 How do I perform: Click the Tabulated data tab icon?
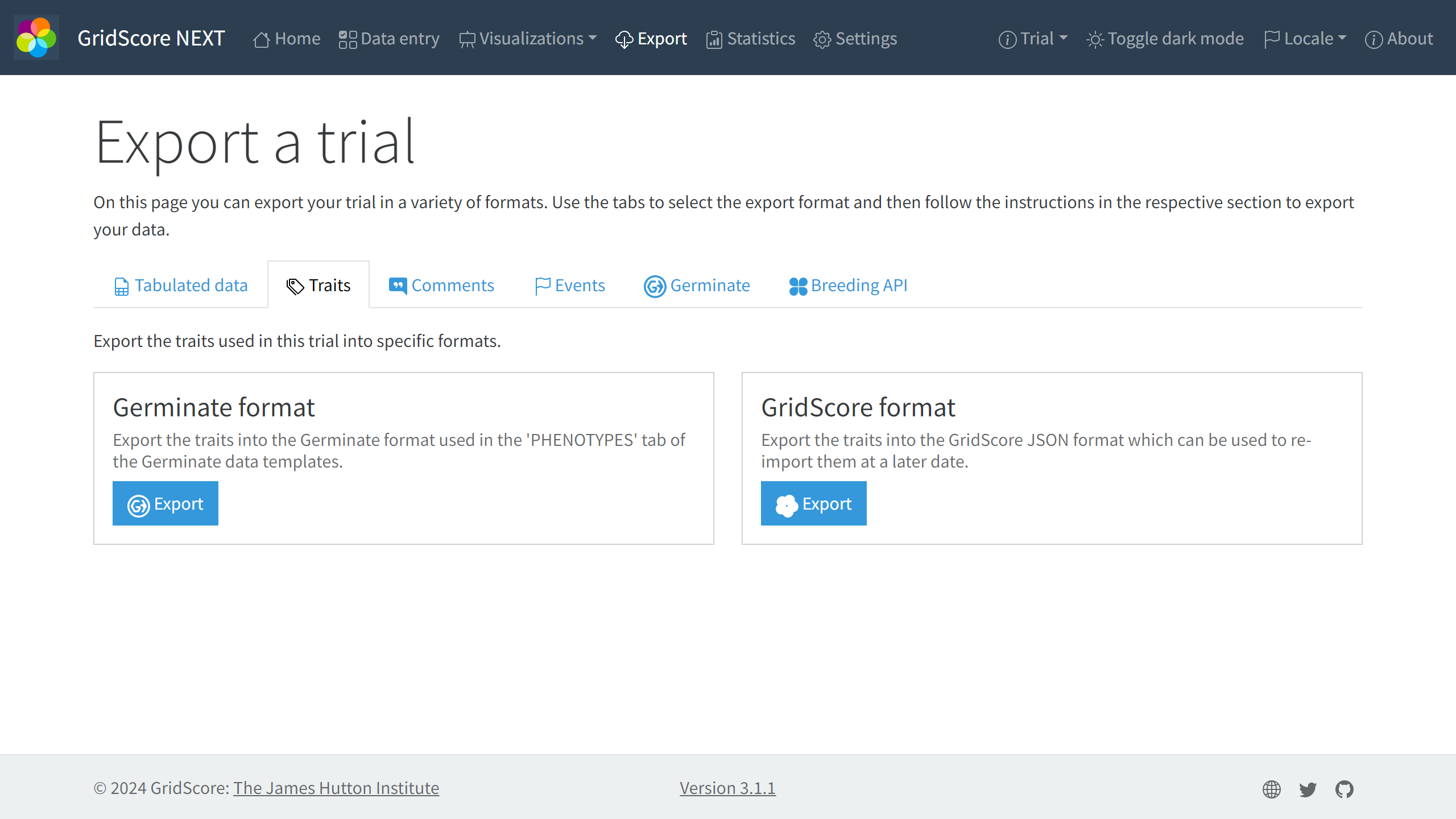121,285
